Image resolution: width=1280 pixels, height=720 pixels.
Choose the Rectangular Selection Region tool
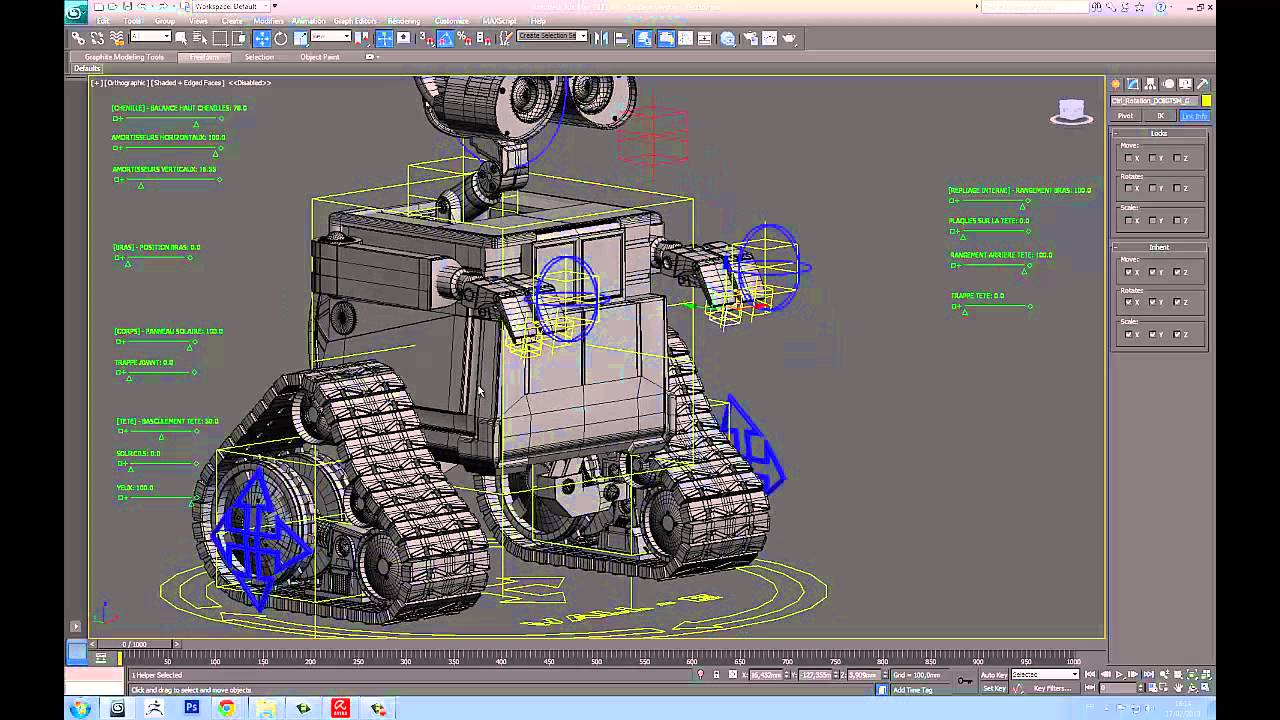(220, 38)
